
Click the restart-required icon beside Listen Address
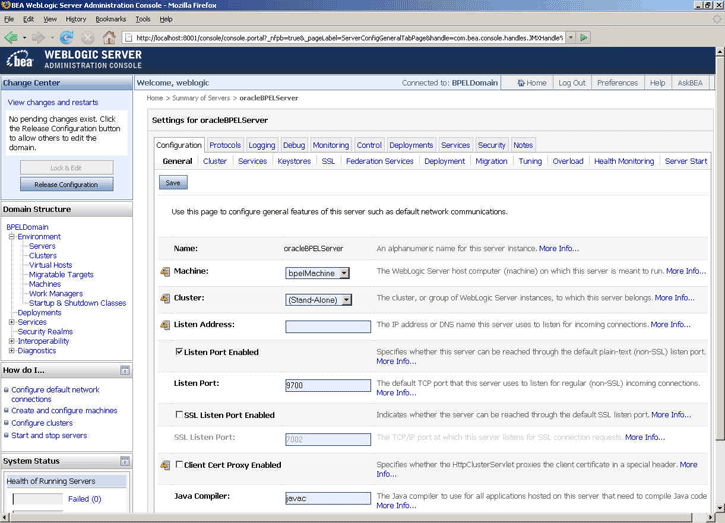165,325
